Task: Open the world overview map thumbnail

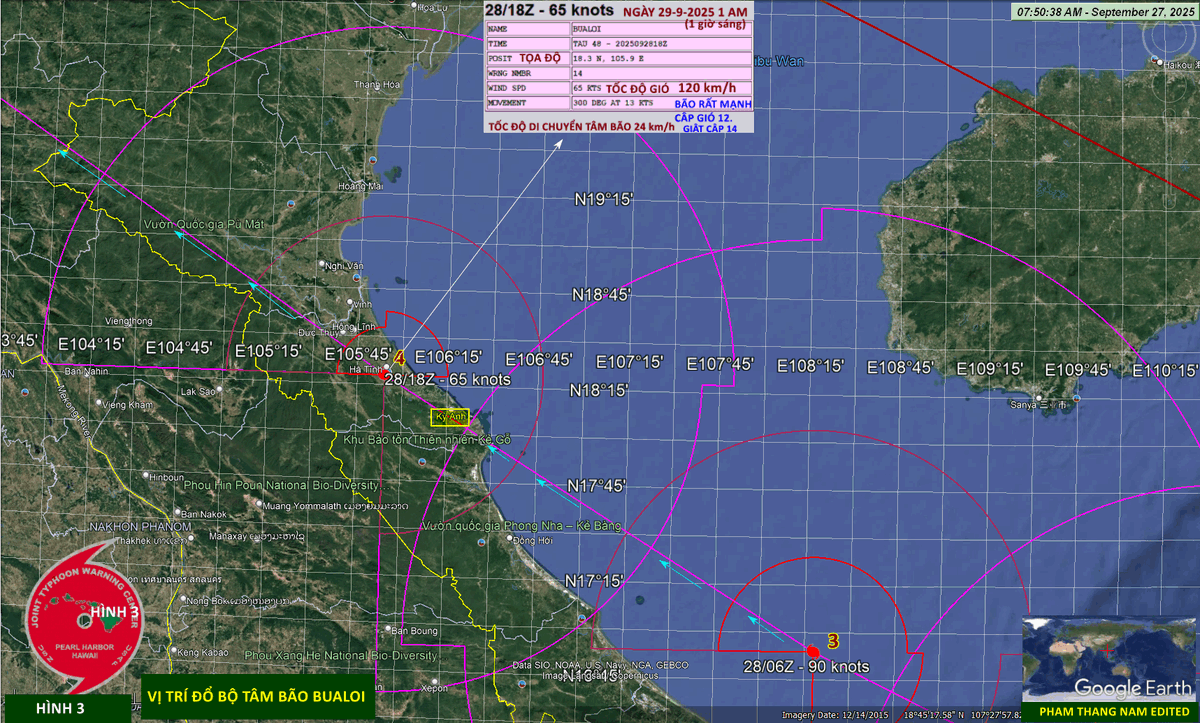Action: [x=1108, y=658]
